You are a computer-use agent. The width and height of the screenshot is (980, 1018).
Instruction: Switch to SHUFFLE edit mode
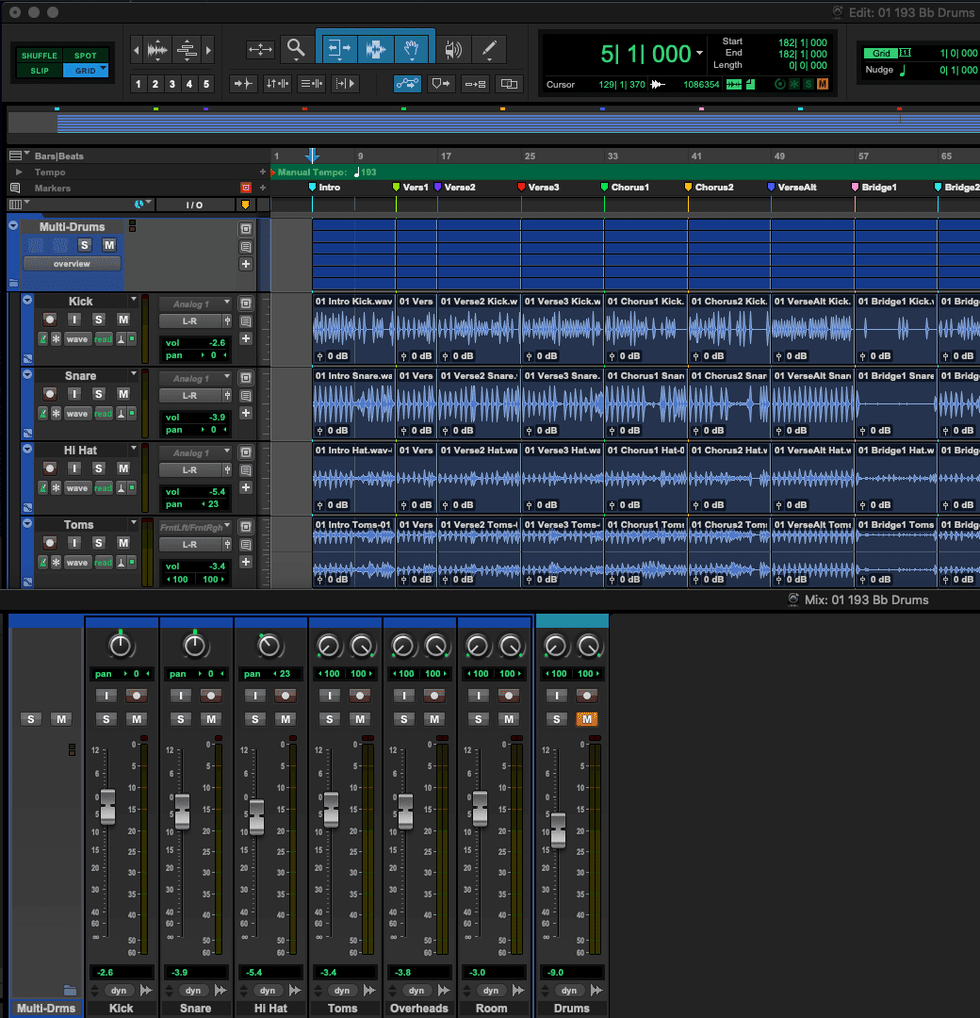click(x=40, y=56)
